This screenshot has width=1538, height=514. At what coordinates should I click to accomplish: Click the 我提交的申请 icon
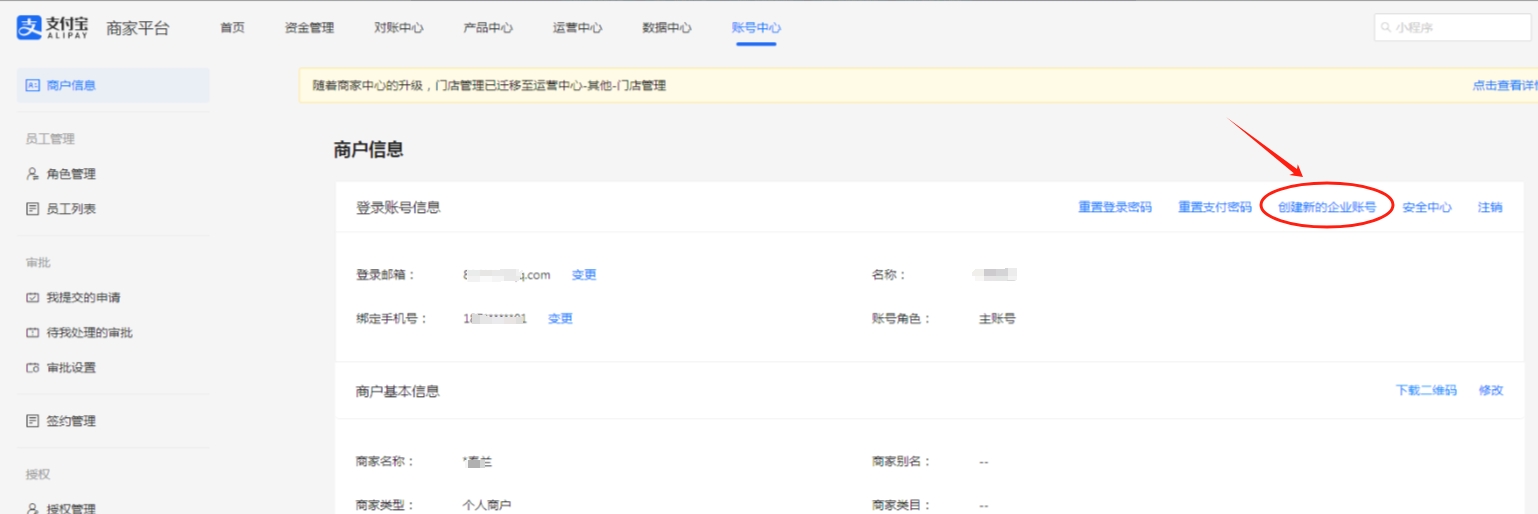click(x=32, y=298)
